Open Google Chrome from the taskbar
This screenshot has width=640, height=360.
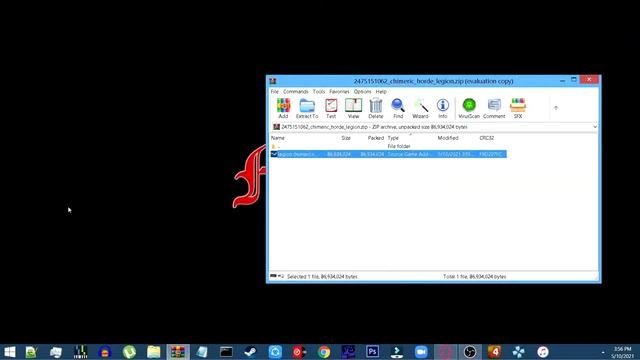[x=324, y=352]
